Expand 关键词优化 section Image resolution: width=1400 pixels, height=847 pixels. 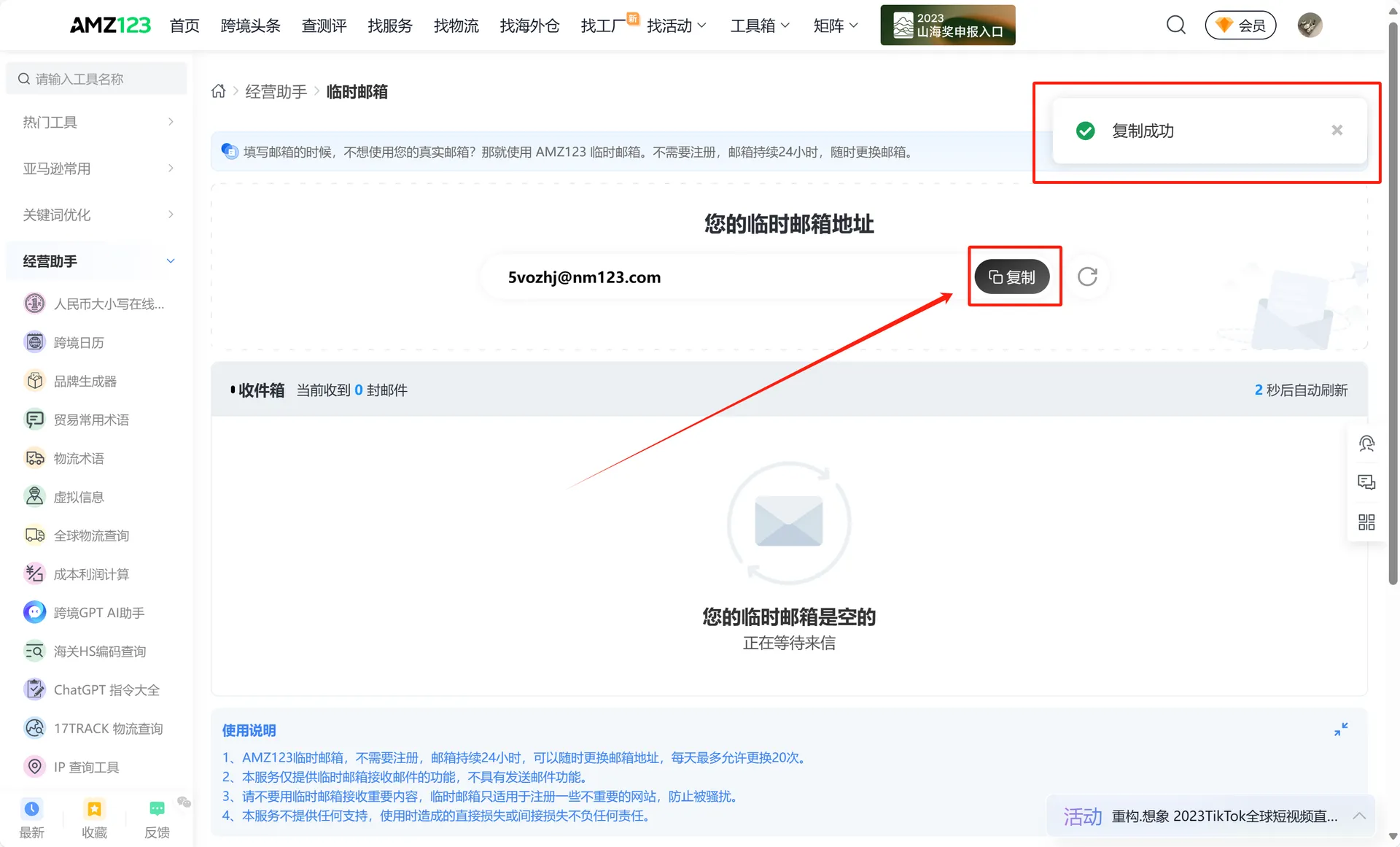pyautogui.click(x=96, y=214)
